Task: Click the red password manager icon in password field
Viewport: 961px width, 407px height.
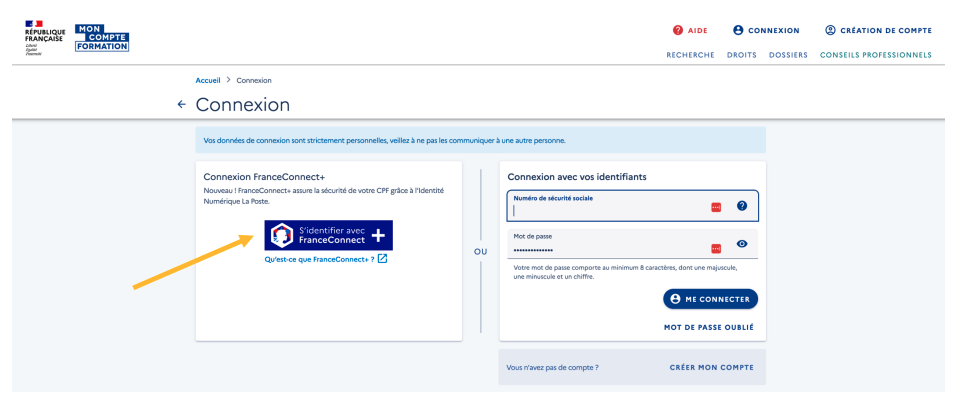Action: click(x=716, y=248)
